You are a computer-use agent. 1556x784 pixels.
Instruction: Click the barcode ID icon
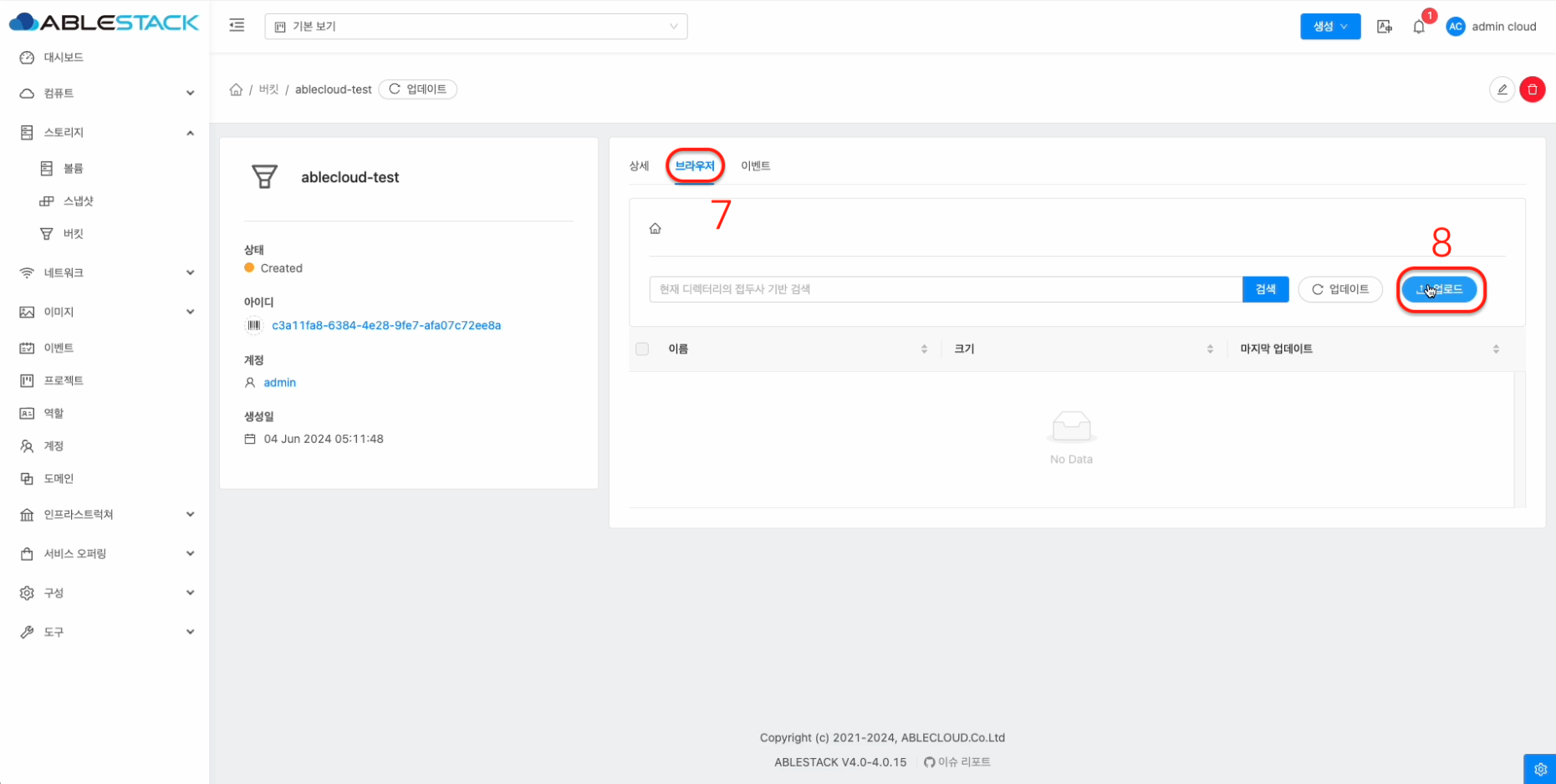tap(254, 325)
